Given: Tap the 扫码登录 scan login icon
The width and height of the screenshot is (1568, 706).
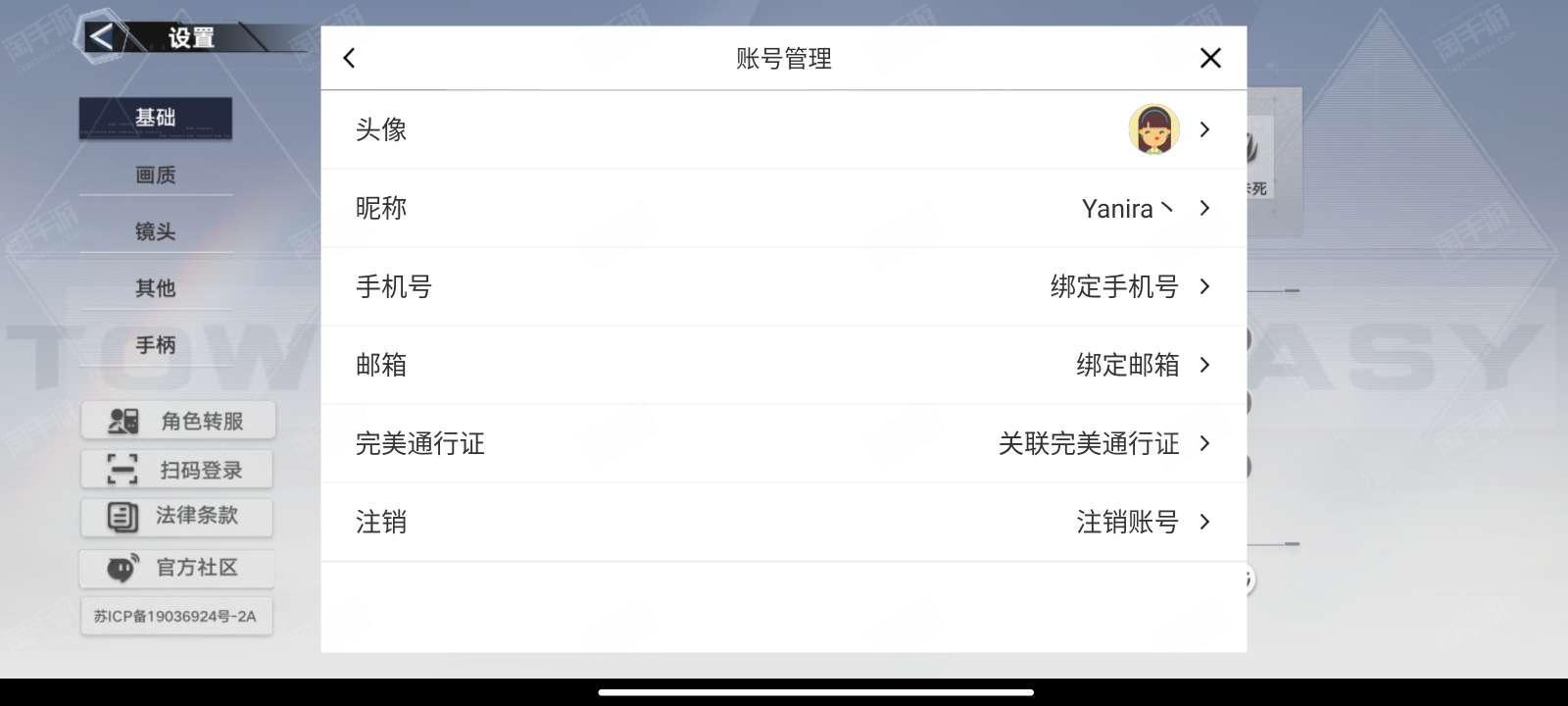Looking at the screenshot, I should point(122,470).
